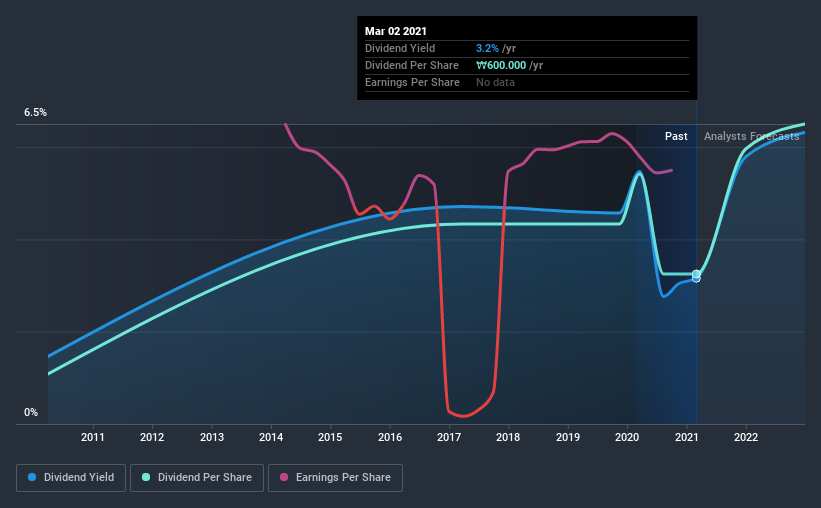Viewport: 821px width, 508px height.
Task: Click the Earnings Per Share trough near 2017
Action: click(x=464, y=416)
